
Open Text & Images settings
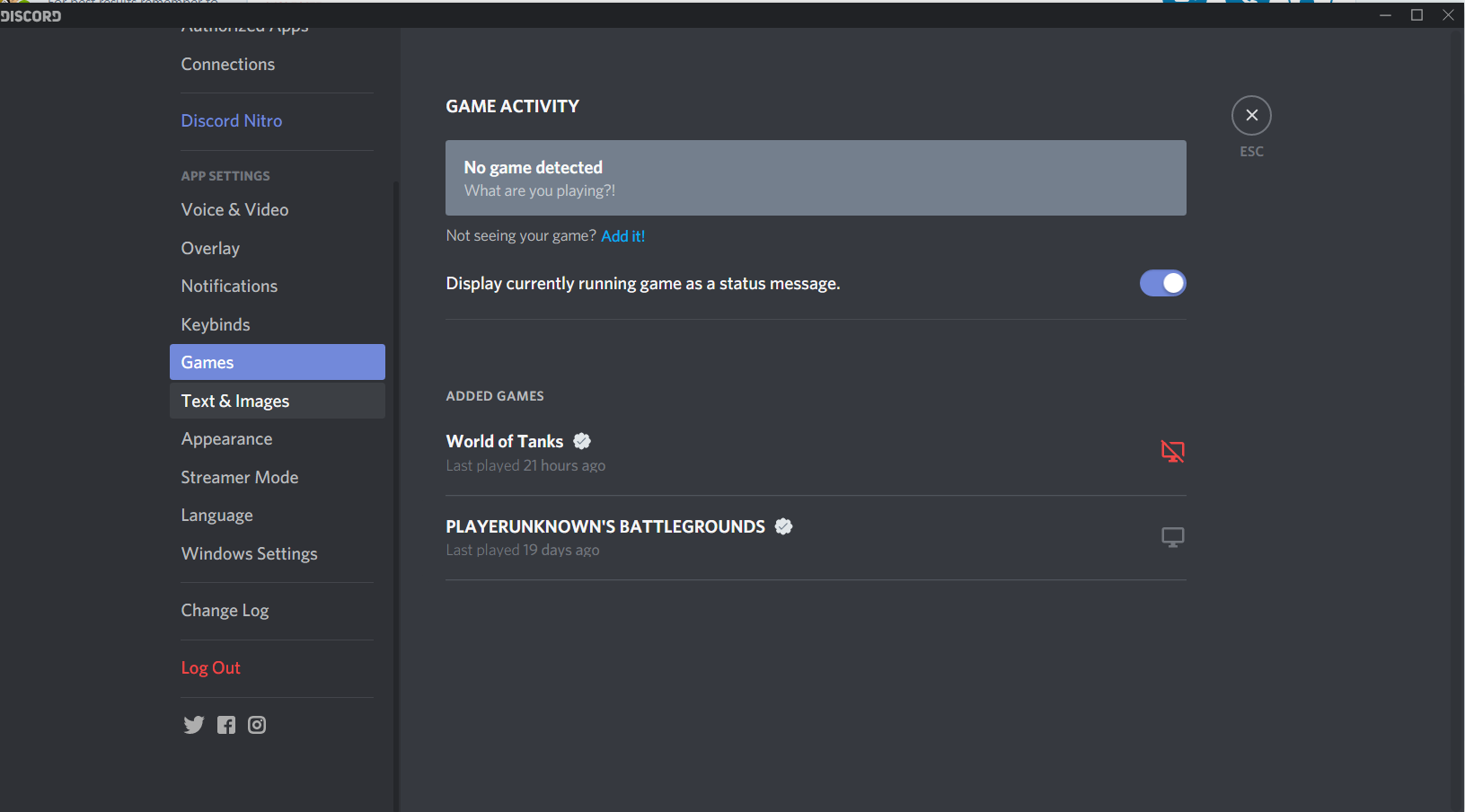pos(277,401)
